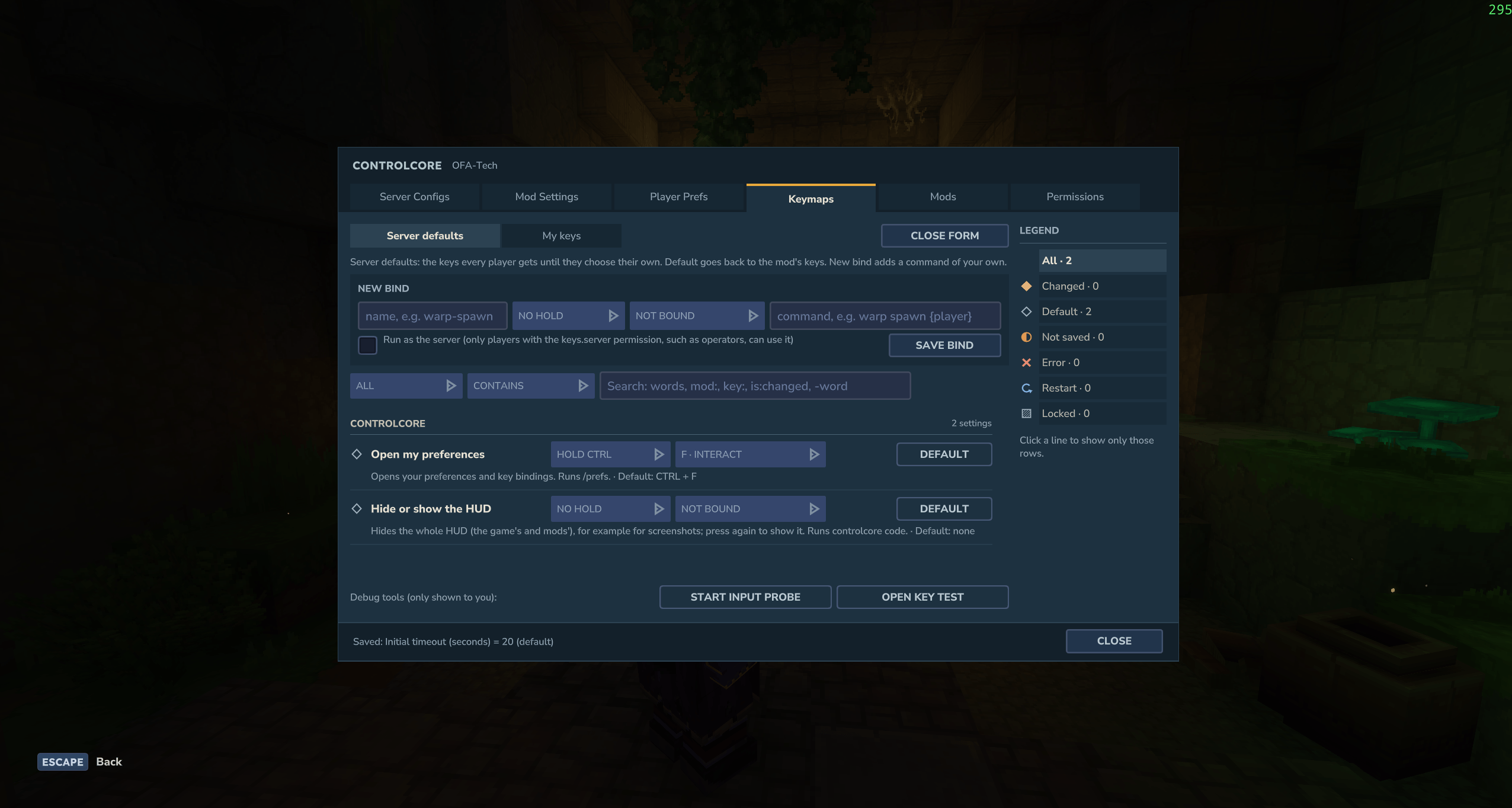Filter by Restart · 0 legend row
Viewport: 1512px width, 808px height.
pos(1102,388)
